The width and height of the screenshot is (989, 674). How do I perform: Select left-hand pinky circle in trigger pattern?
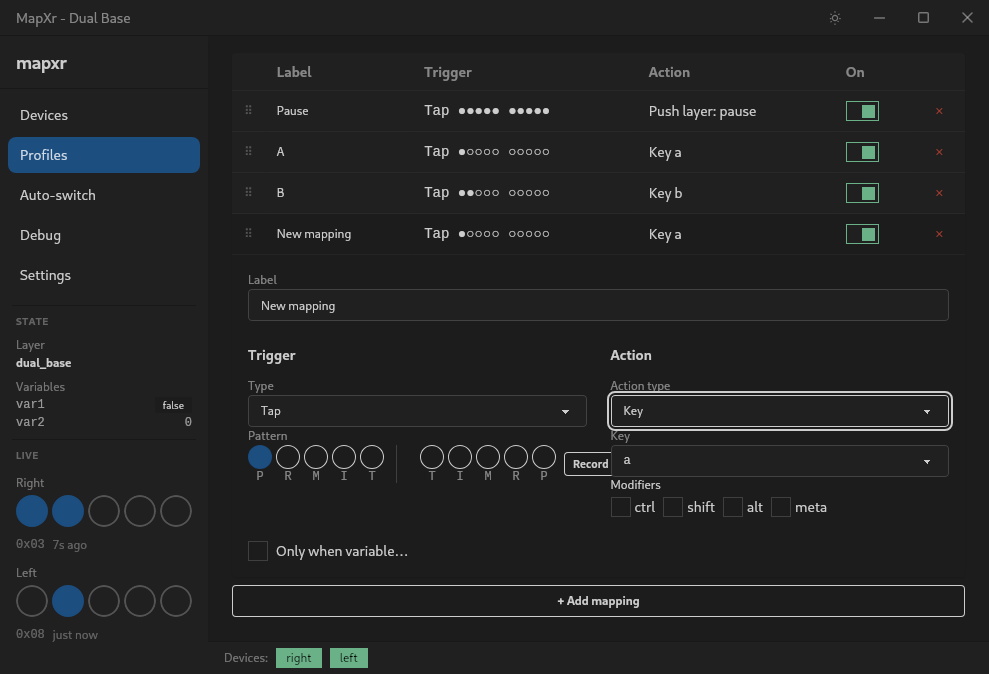pyautogui.click(x=260, y=457)
